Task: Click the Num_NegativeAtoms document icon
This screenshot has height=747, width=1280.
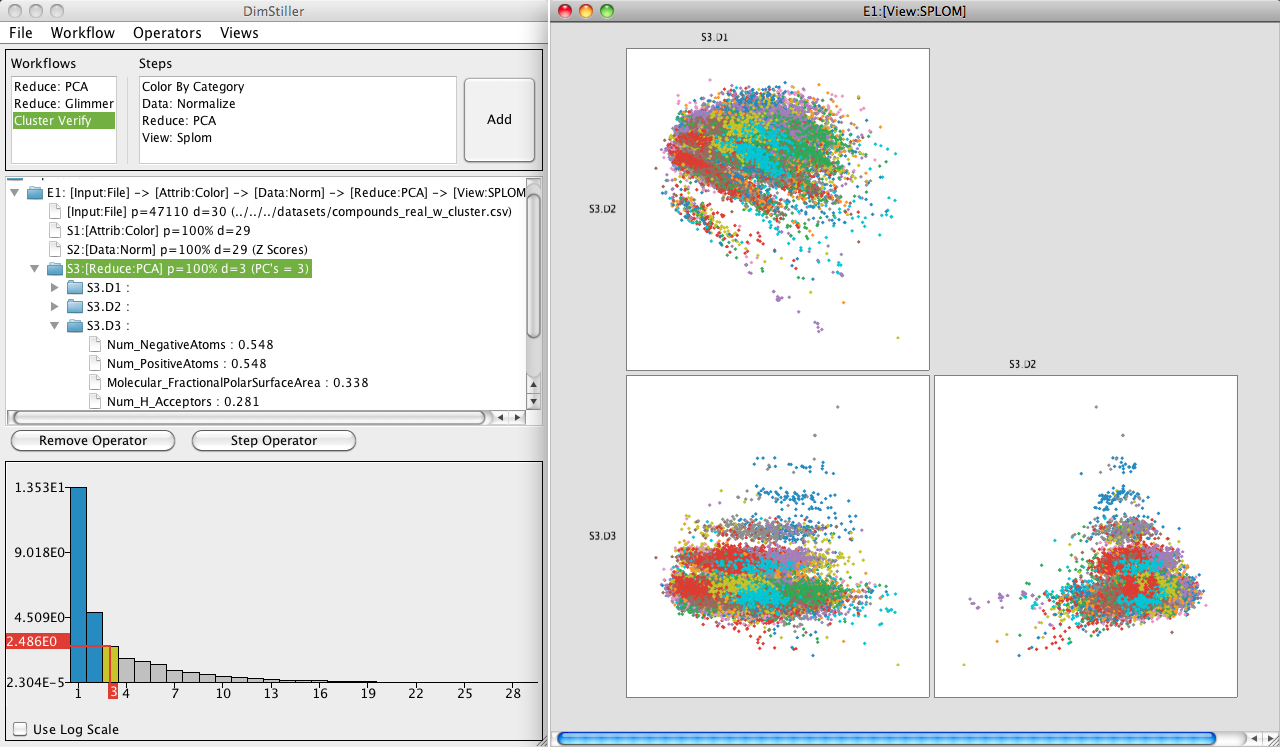Action: (x=95, y=345)
